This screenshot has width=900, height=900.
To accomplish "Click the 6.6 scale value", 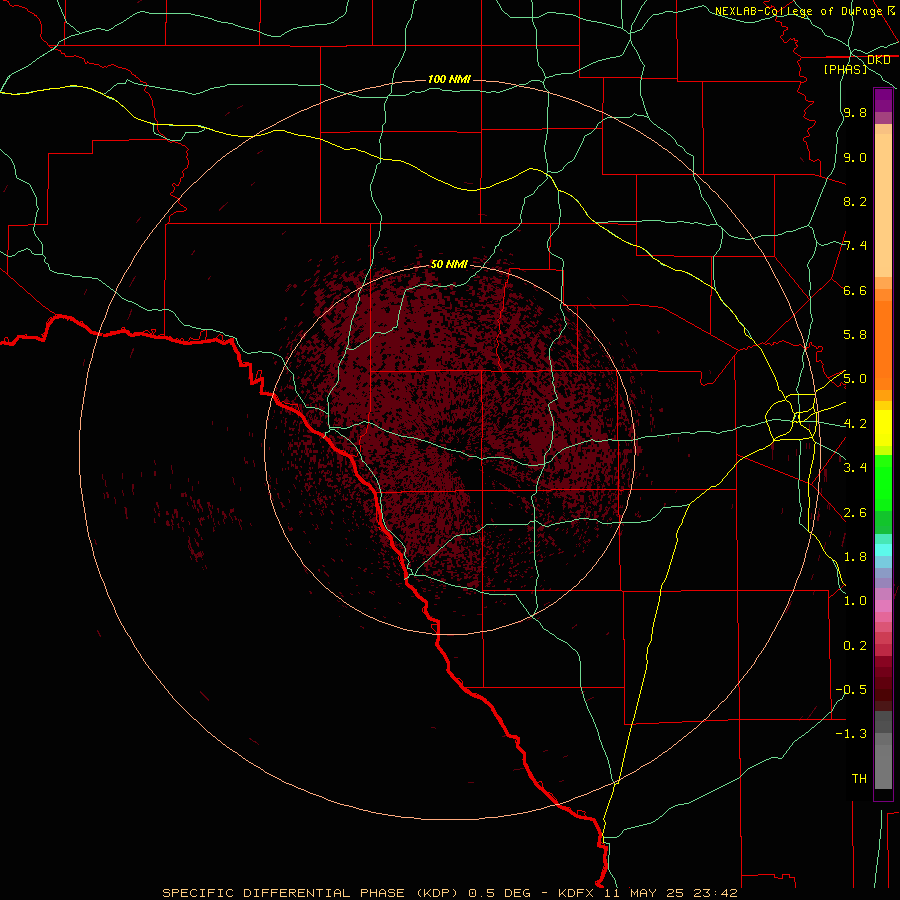I will pos(855,290).
